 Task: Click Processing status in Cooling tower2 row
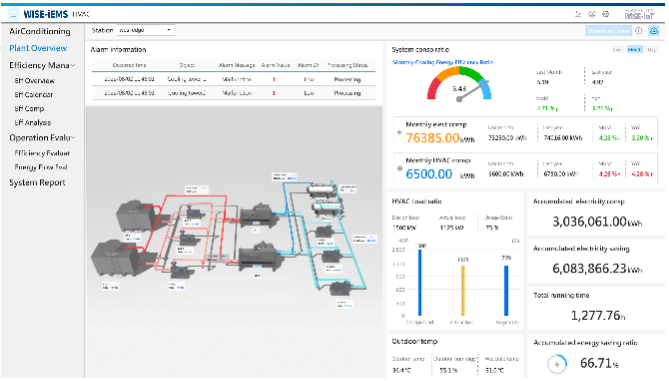click(x=347, y=93)
